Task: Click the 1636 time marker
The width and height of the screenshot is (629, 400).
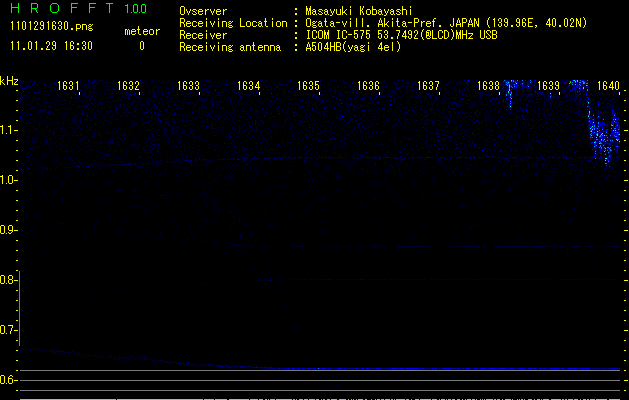Action: click(368, 86)
